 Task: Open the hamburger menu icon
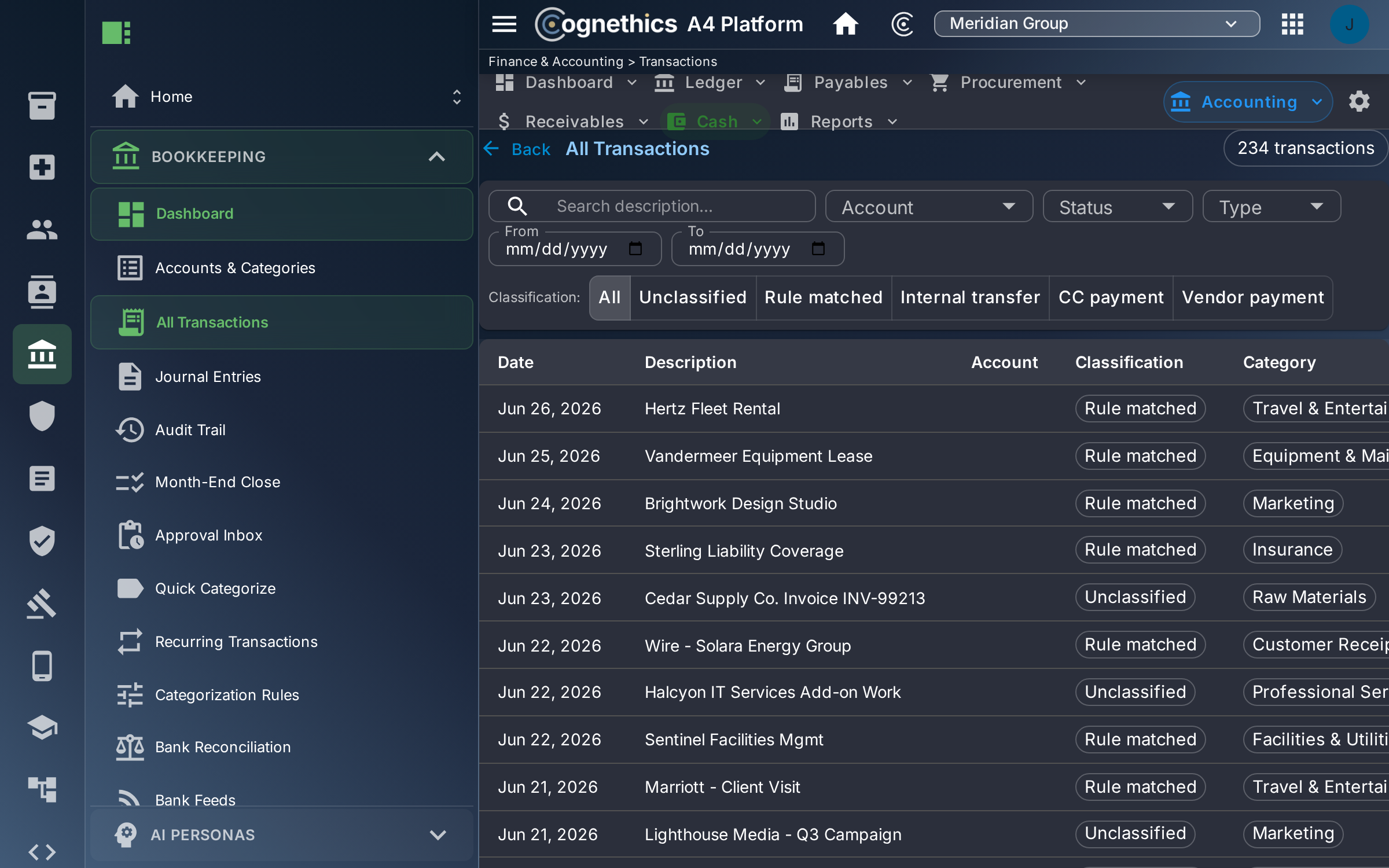[x=504, y=24]
